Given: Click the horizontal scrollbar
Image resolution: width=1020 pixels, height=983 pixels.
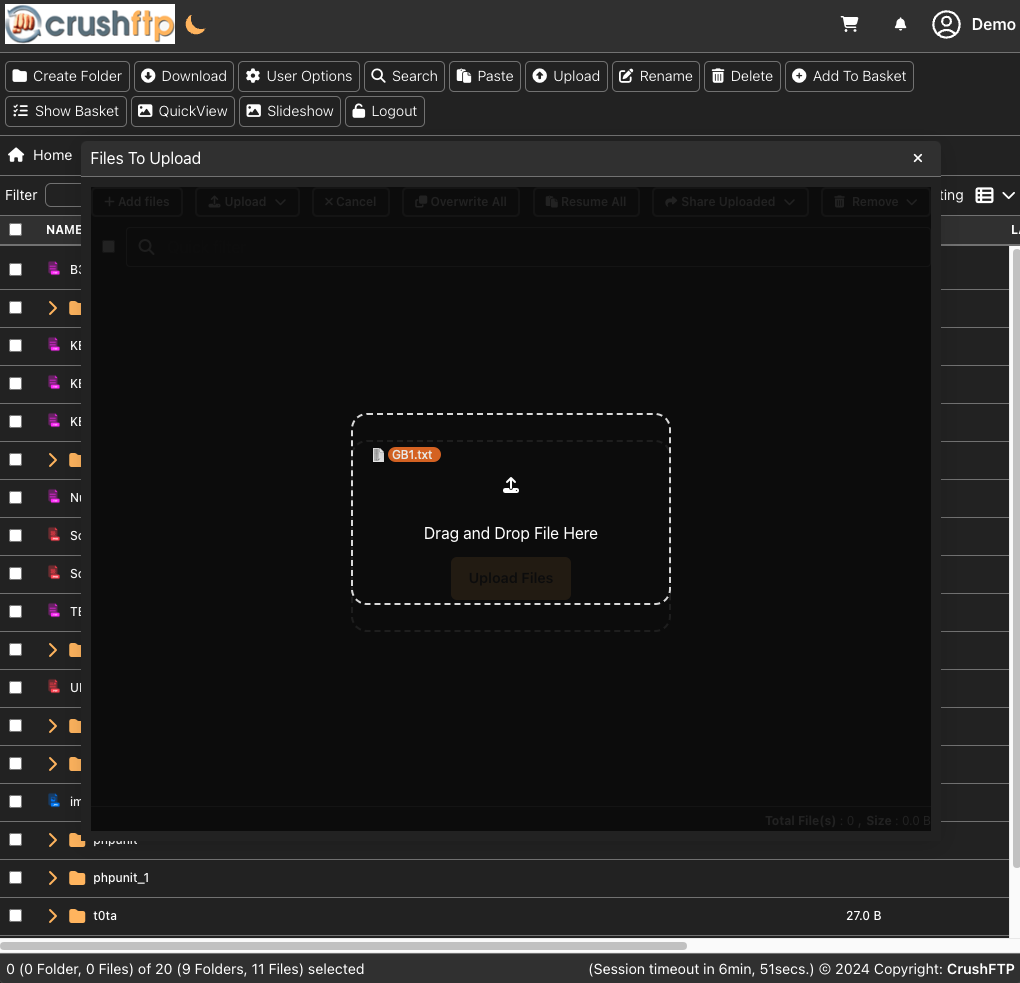Looking at the screenshot, I should tap(343, 945).
